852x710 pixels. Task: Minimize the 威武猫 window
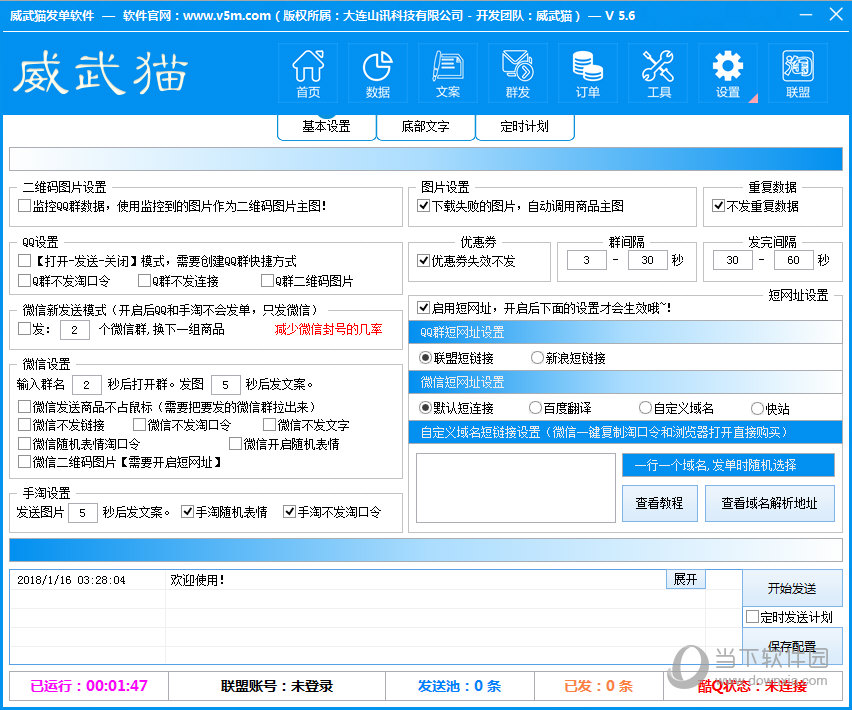[806, 15]
